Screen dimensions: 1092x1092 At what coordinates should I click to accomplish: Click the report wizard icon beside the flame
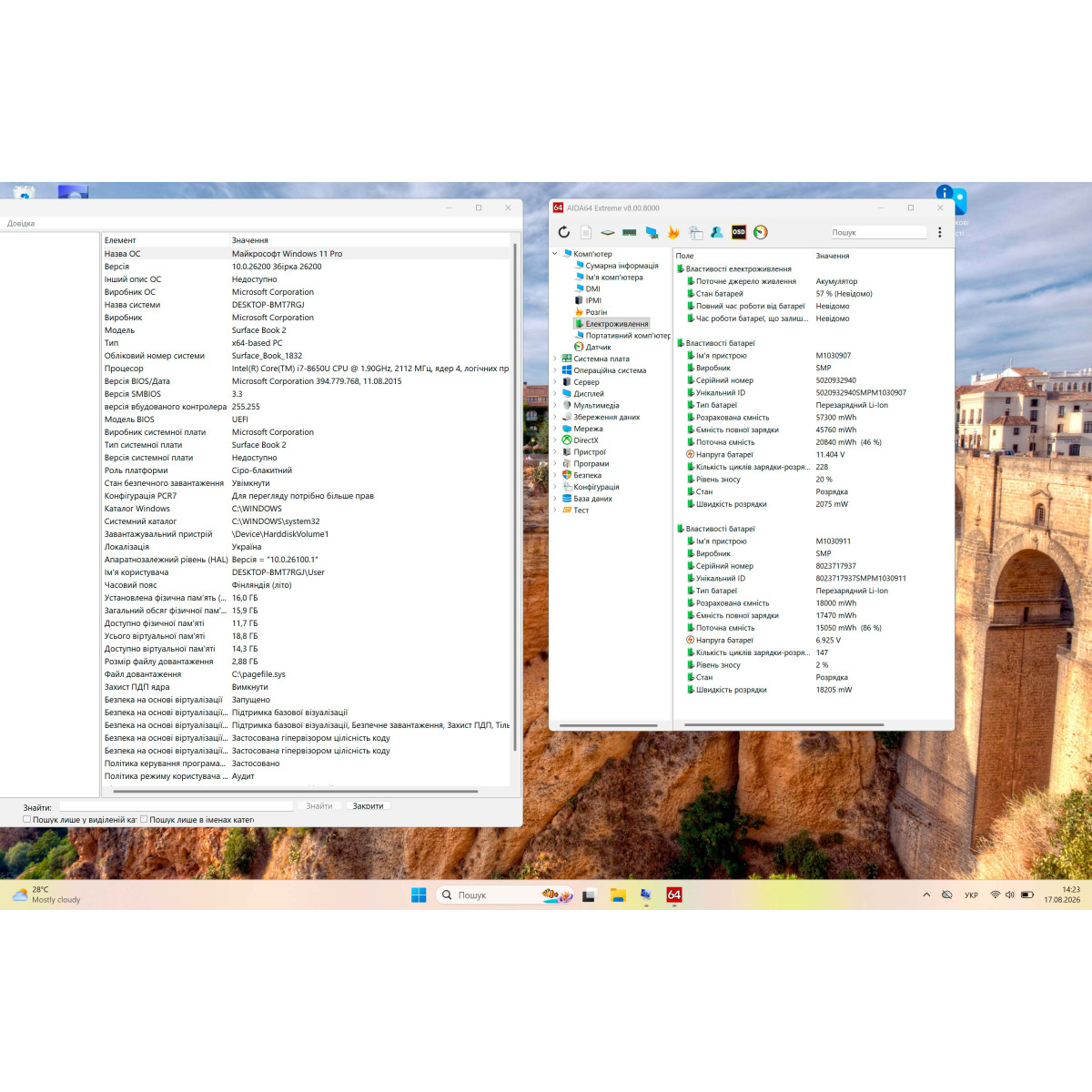695,232
